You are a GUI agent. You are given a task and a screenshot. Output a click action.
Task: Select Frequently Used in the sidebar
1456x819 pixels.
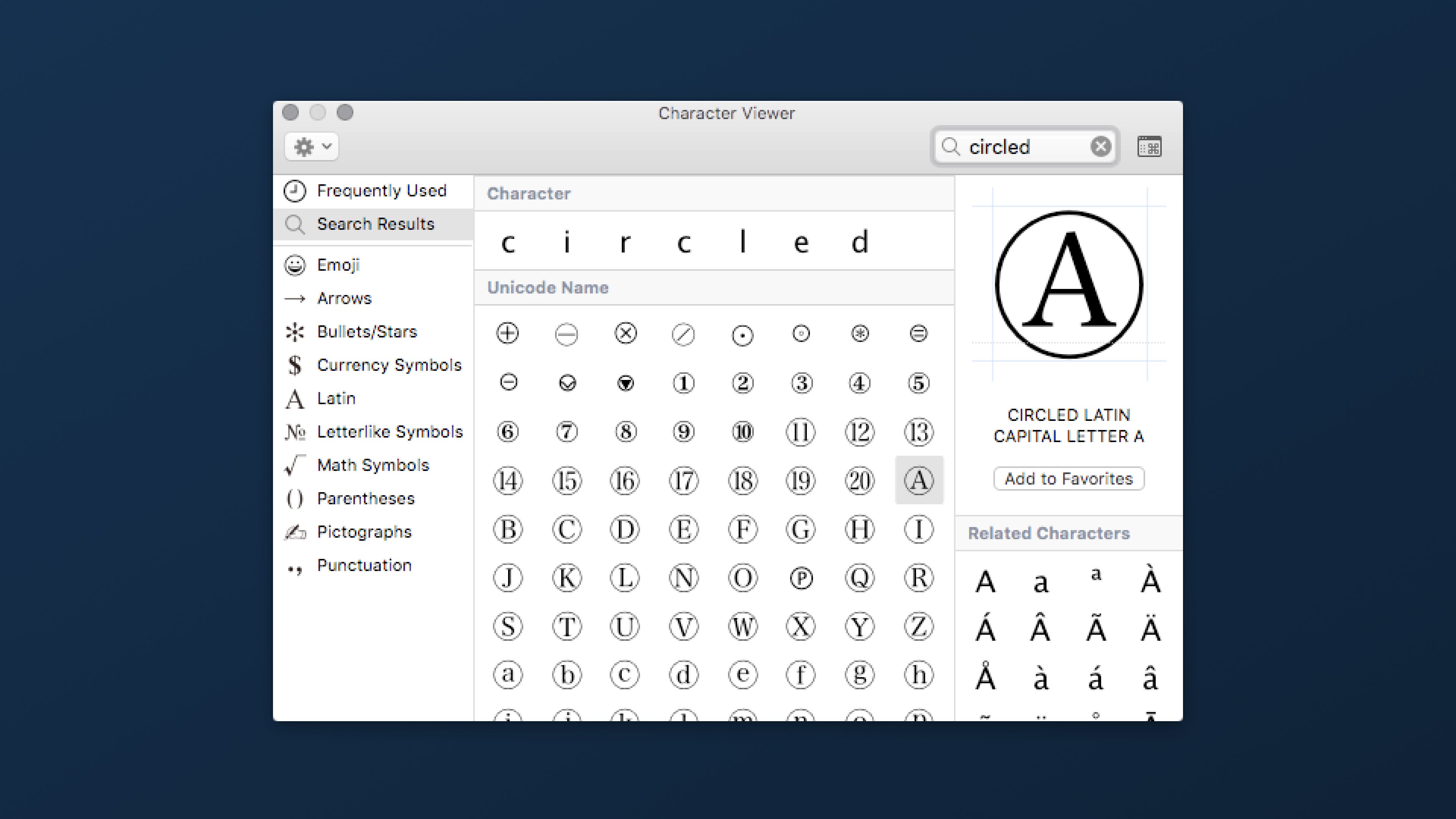click(373, 191)
